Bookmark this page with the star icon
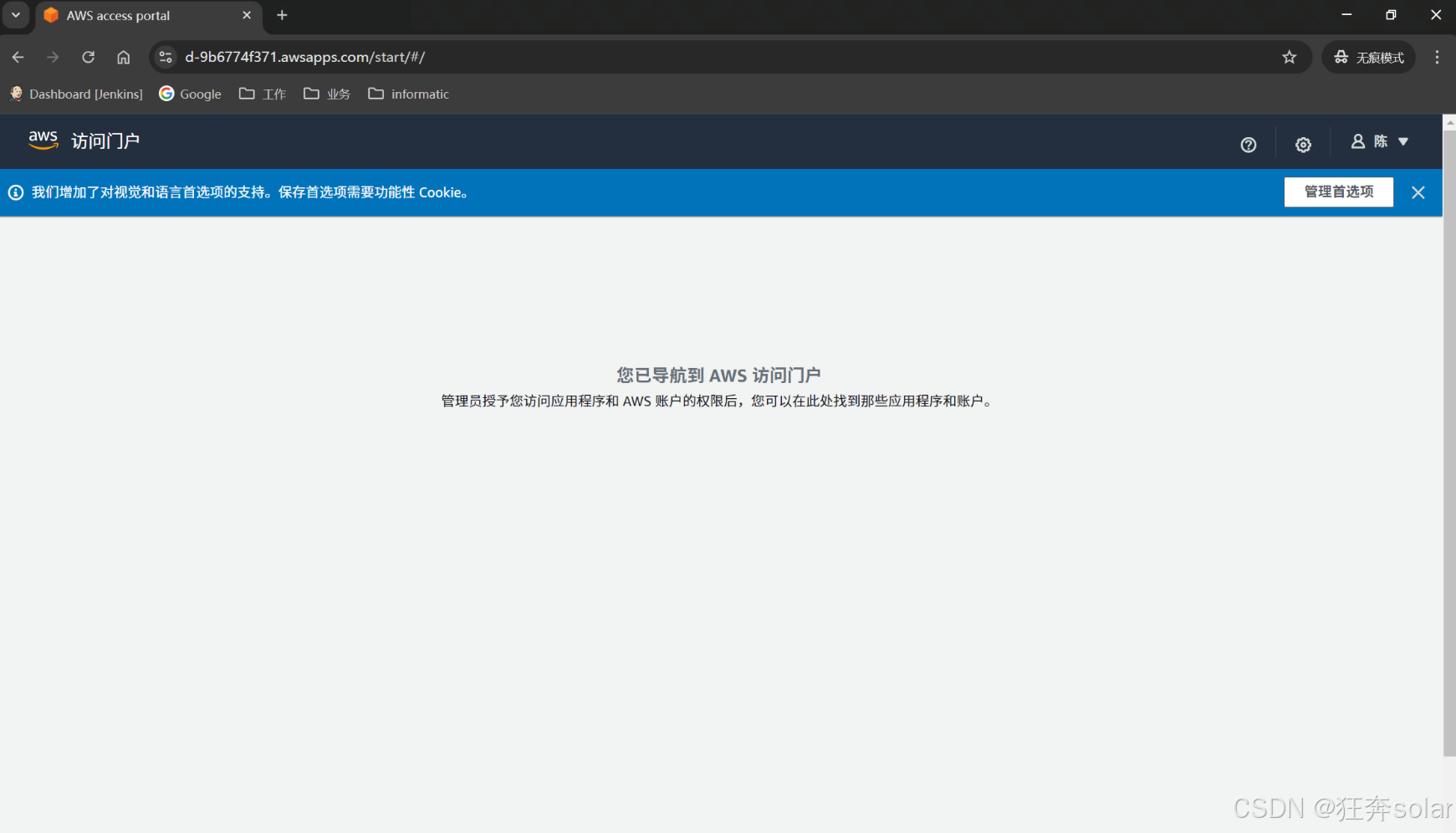The height and width of the screenshot is (833, 1456). (x=1290, y=57)
